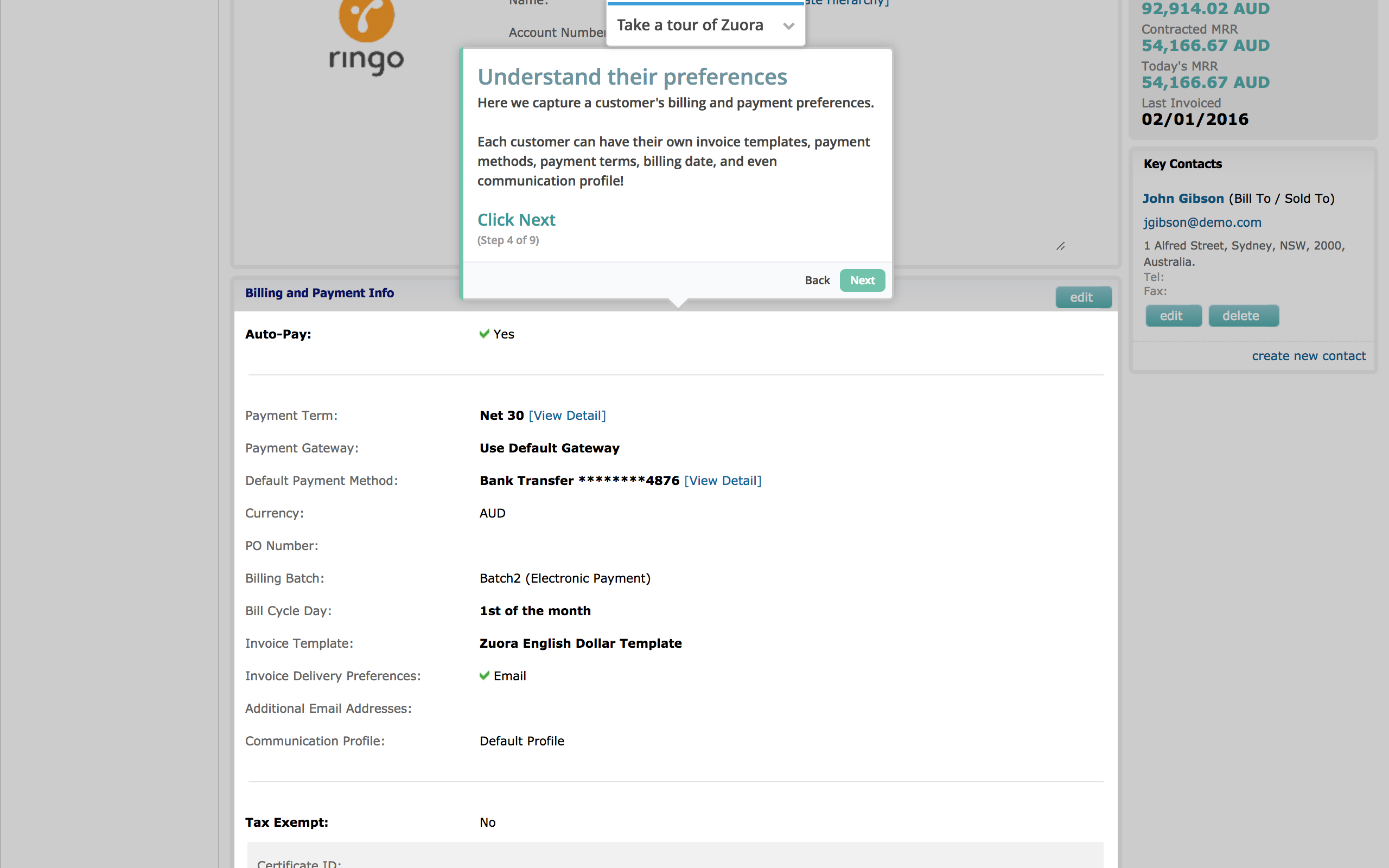Click the notes resize handle icon
The width and height of the screenshot is (1389, 868).
pyautogui.click(x=1060, y=246)
